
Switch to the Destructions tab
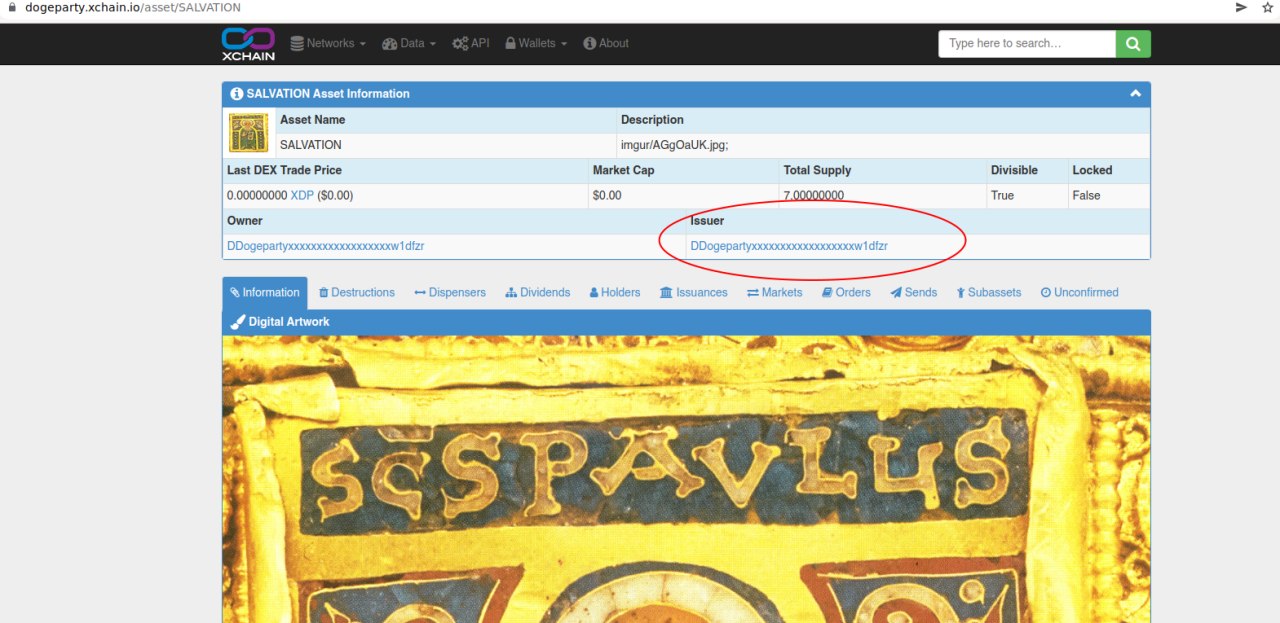357,293
